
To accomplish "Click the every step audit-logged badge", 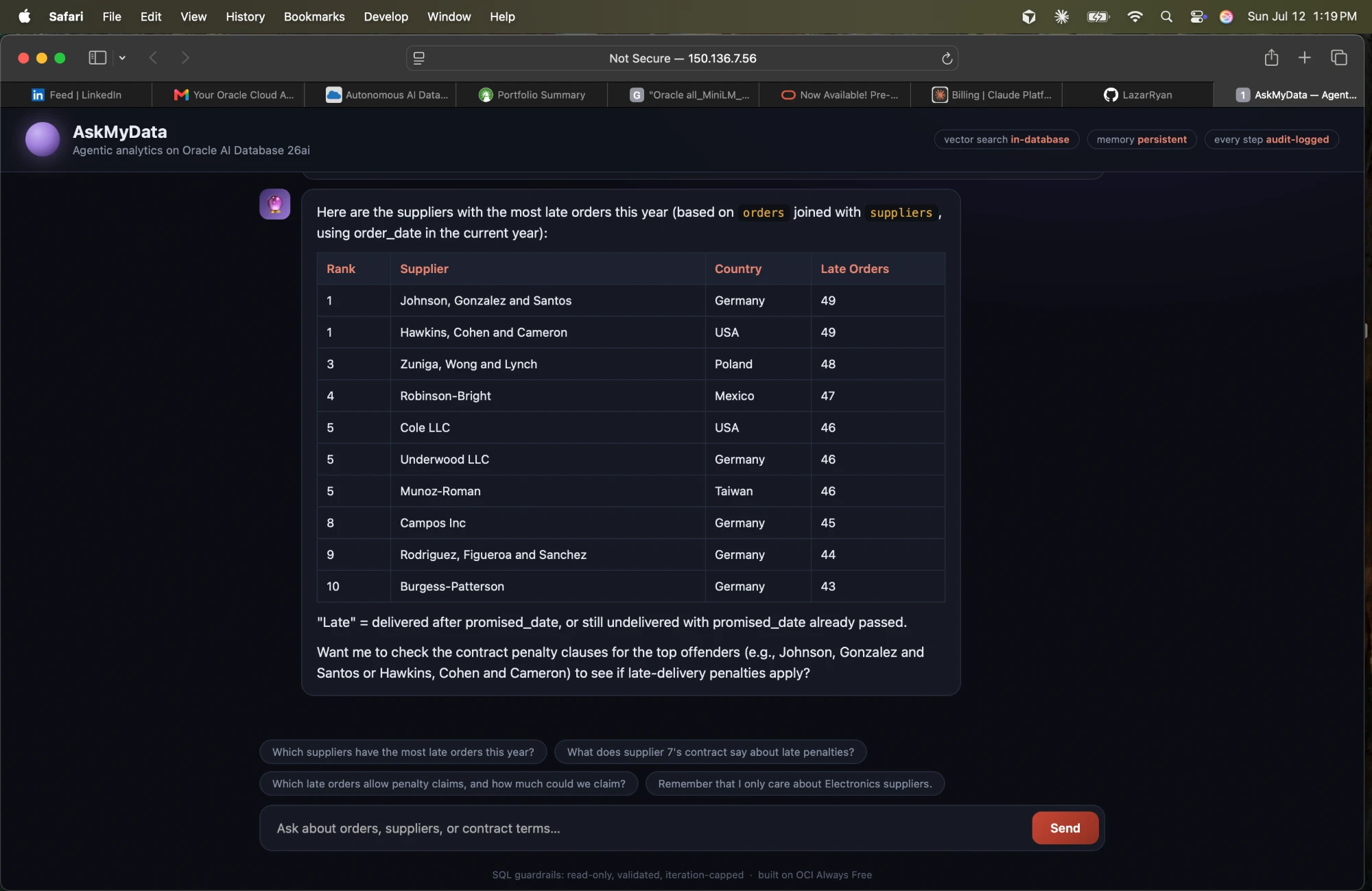I will coord(1271,139).
